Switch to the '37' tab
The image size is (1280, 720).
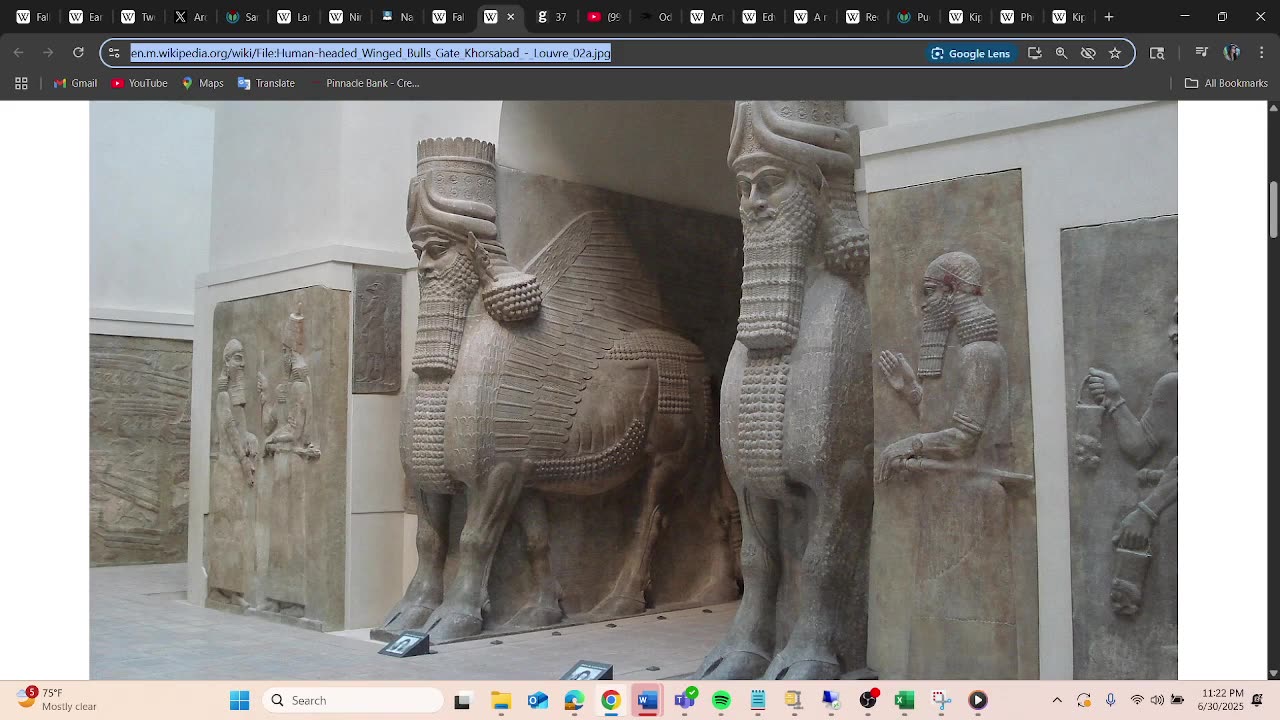pyautogui.click(x=552, y=17)
